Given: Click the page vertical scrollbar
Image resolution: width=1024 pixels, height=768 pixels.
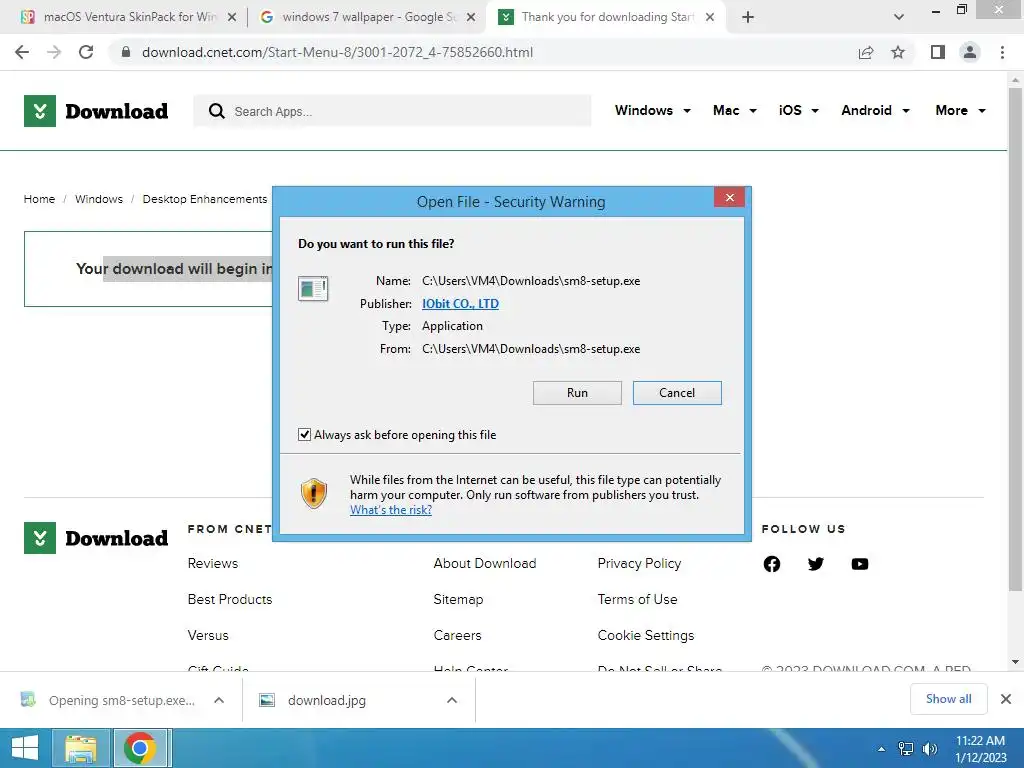Looking at the screenshot, I should (1015, 340).
